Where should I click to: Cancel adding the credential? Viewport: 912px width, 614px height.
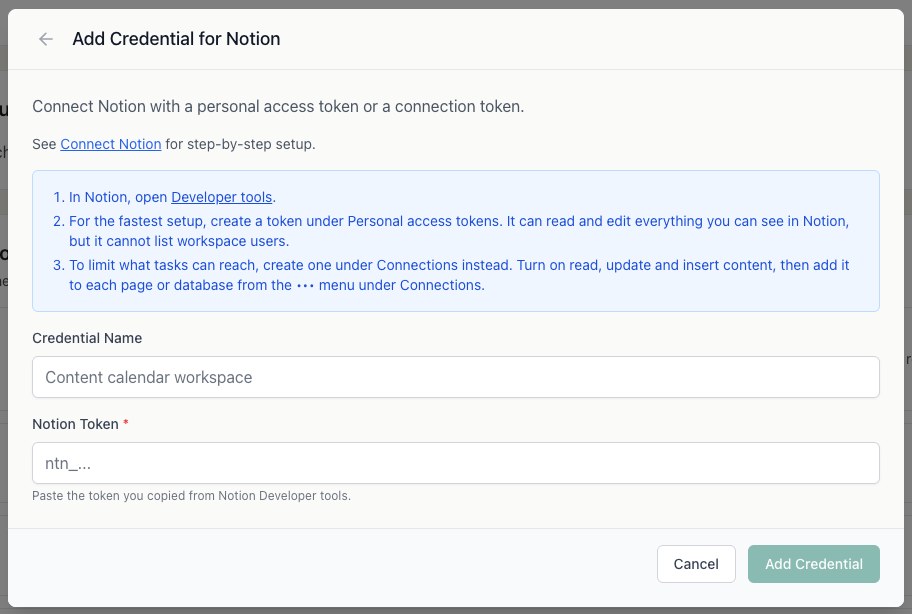[x=696, y=564]
